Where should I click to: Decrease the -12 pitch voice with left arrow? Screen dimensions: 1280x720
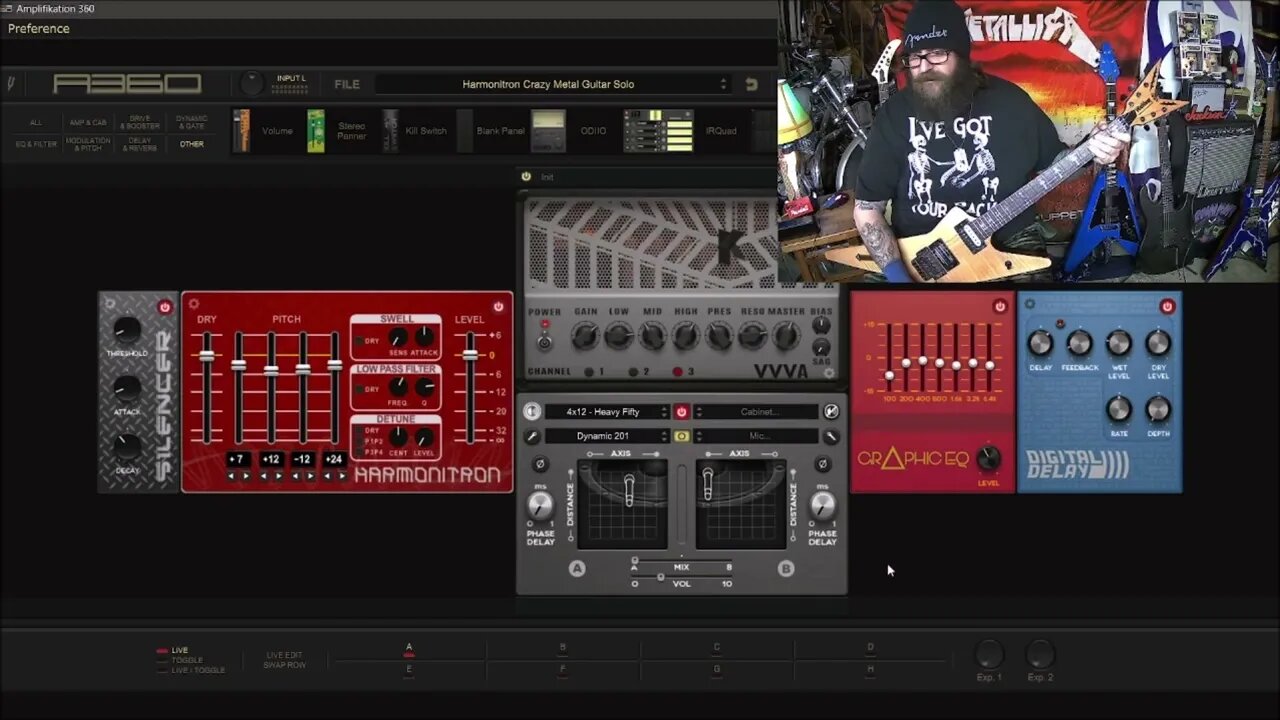[295, 476]
